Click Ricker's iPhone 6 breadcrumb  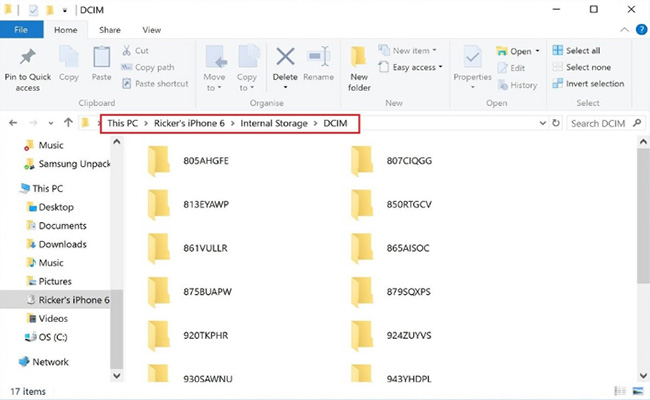[189, 124]
